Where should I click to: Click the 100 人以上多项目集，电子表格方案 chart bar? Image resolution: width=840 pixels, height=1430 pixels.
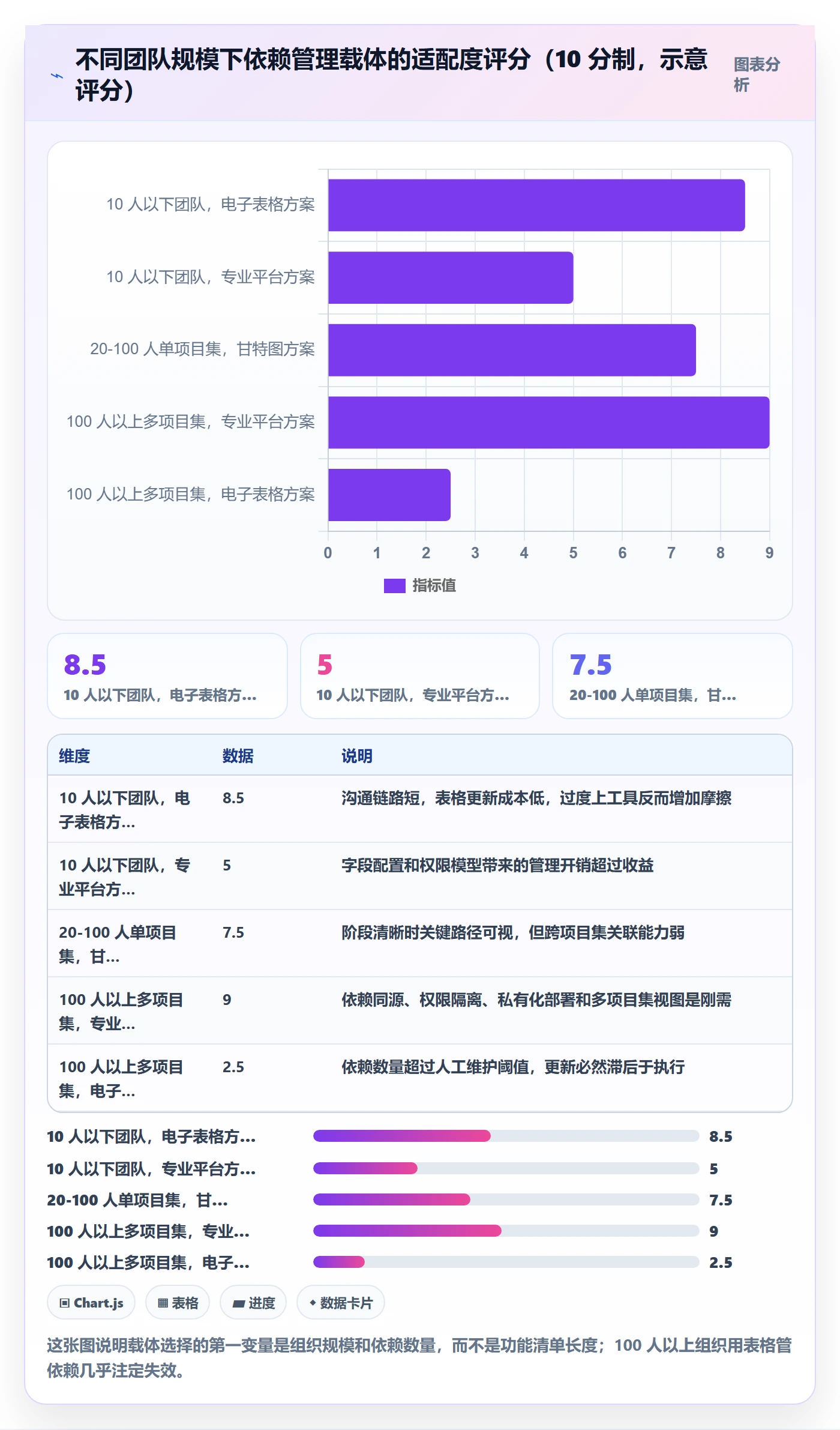tap(389, 495)
